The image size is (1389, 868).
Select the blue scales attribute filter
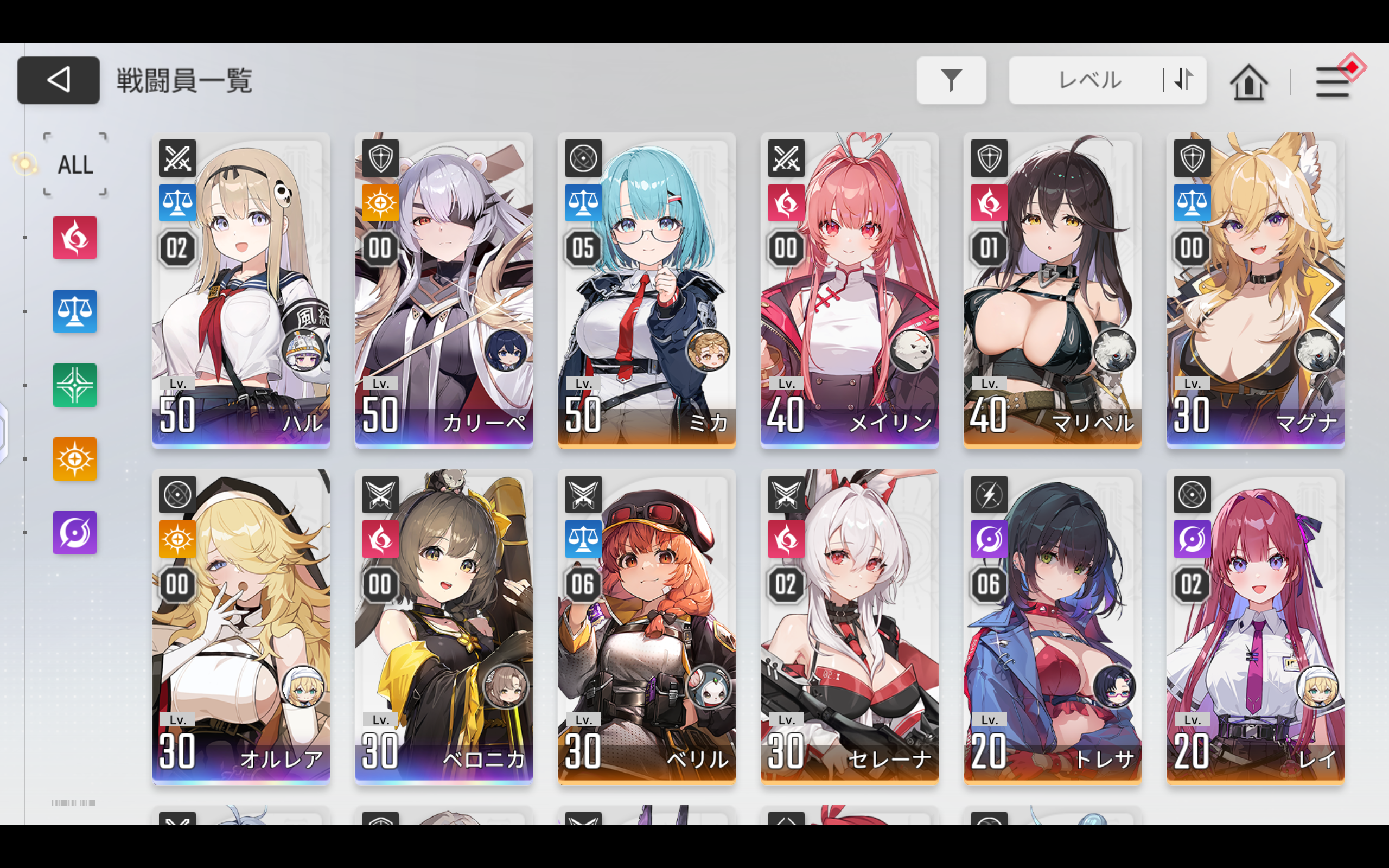pos(75,311)
